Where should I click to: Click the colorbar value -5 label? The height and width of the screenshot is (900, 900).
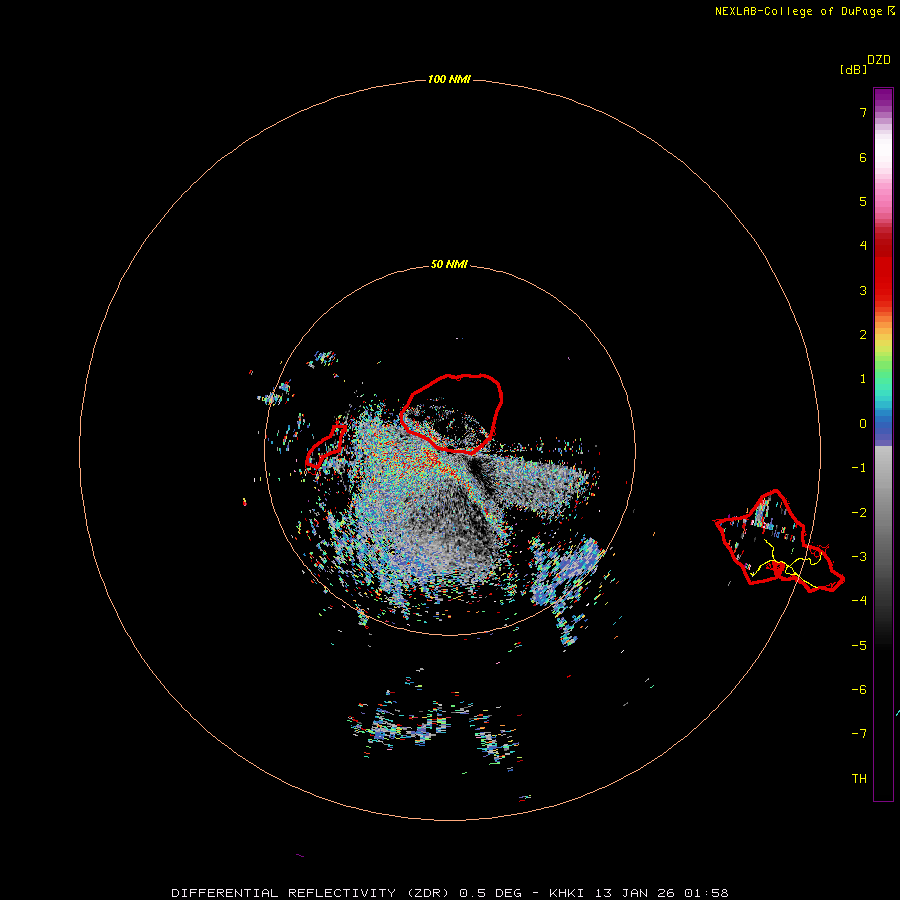click(x=859, y=646)
